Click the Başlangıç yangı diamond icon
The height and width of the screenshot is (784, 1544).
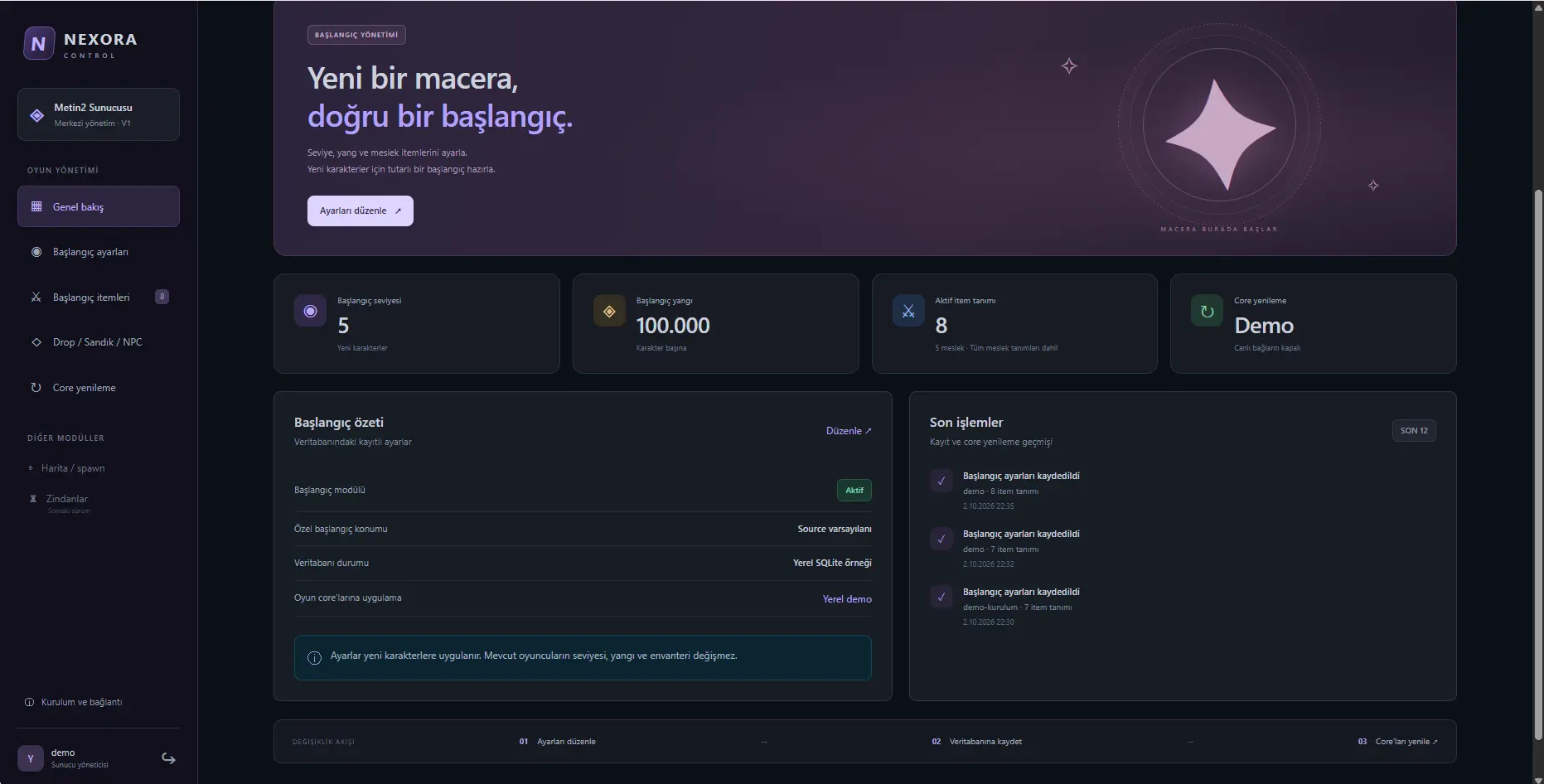point(609,312)
